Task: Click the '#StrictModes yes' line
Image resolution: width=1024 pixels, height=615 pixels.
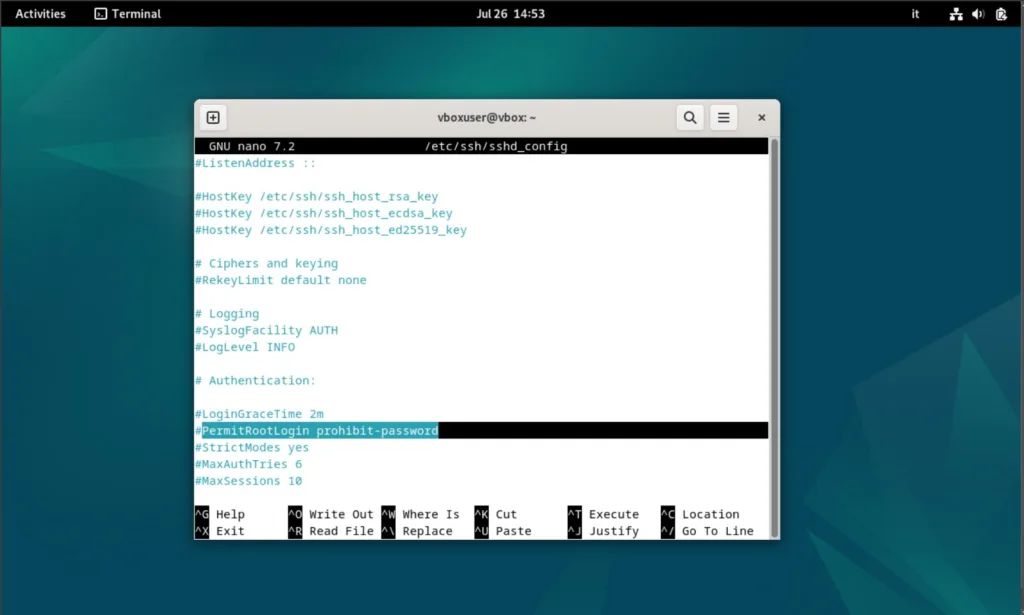Action: (x=252, y=448)
